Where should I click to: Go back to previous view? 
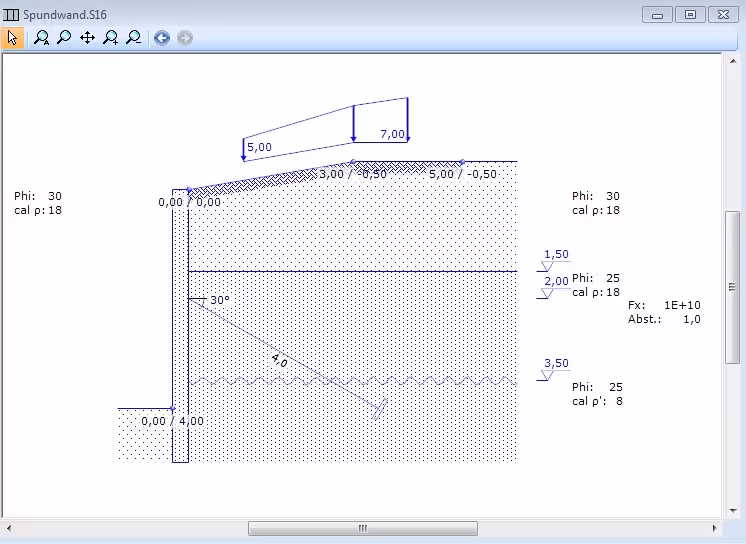162,38
